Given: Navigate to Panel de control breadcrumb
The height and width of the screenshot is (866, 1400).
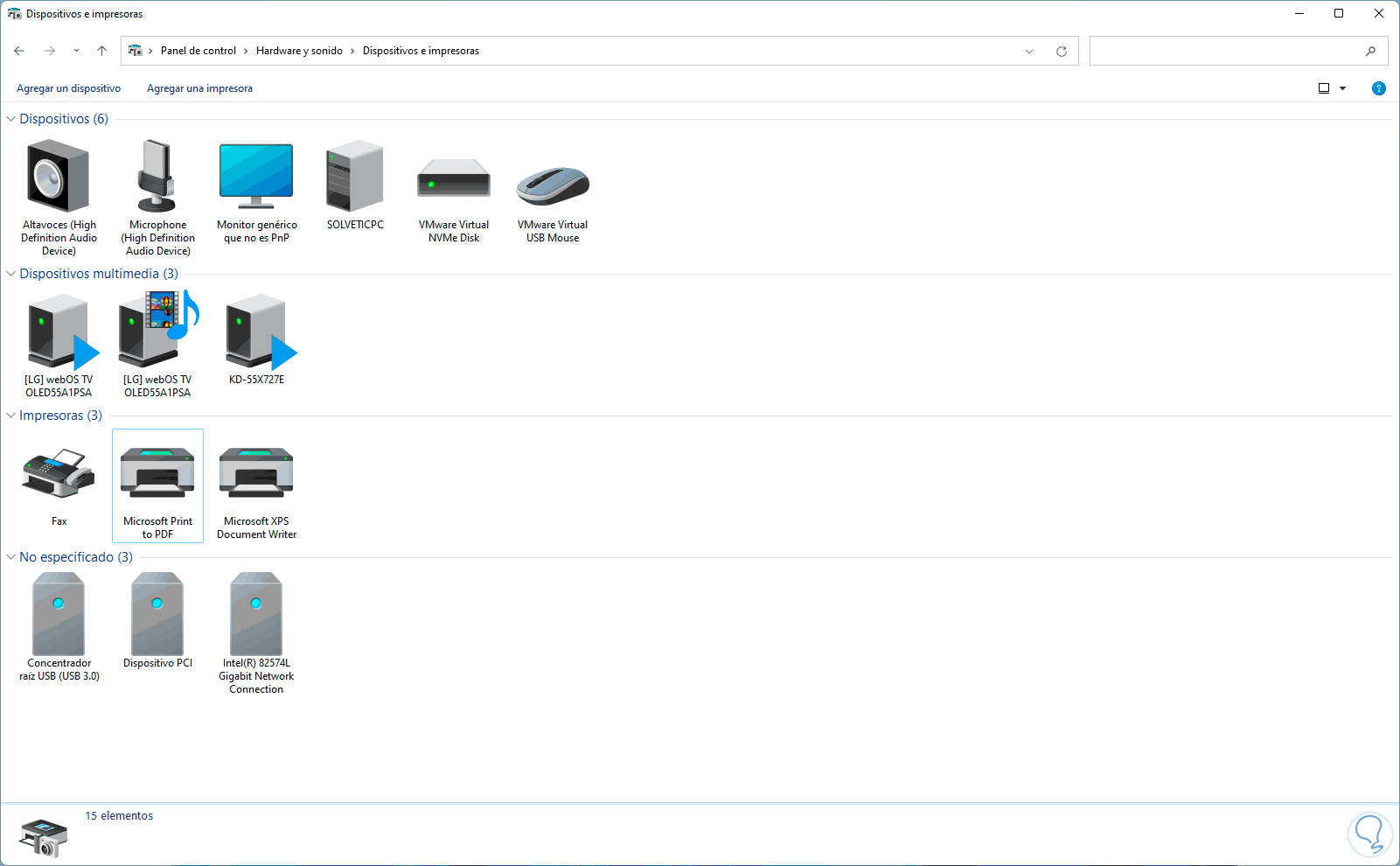Looking at the screenshot, I should 199,51.
